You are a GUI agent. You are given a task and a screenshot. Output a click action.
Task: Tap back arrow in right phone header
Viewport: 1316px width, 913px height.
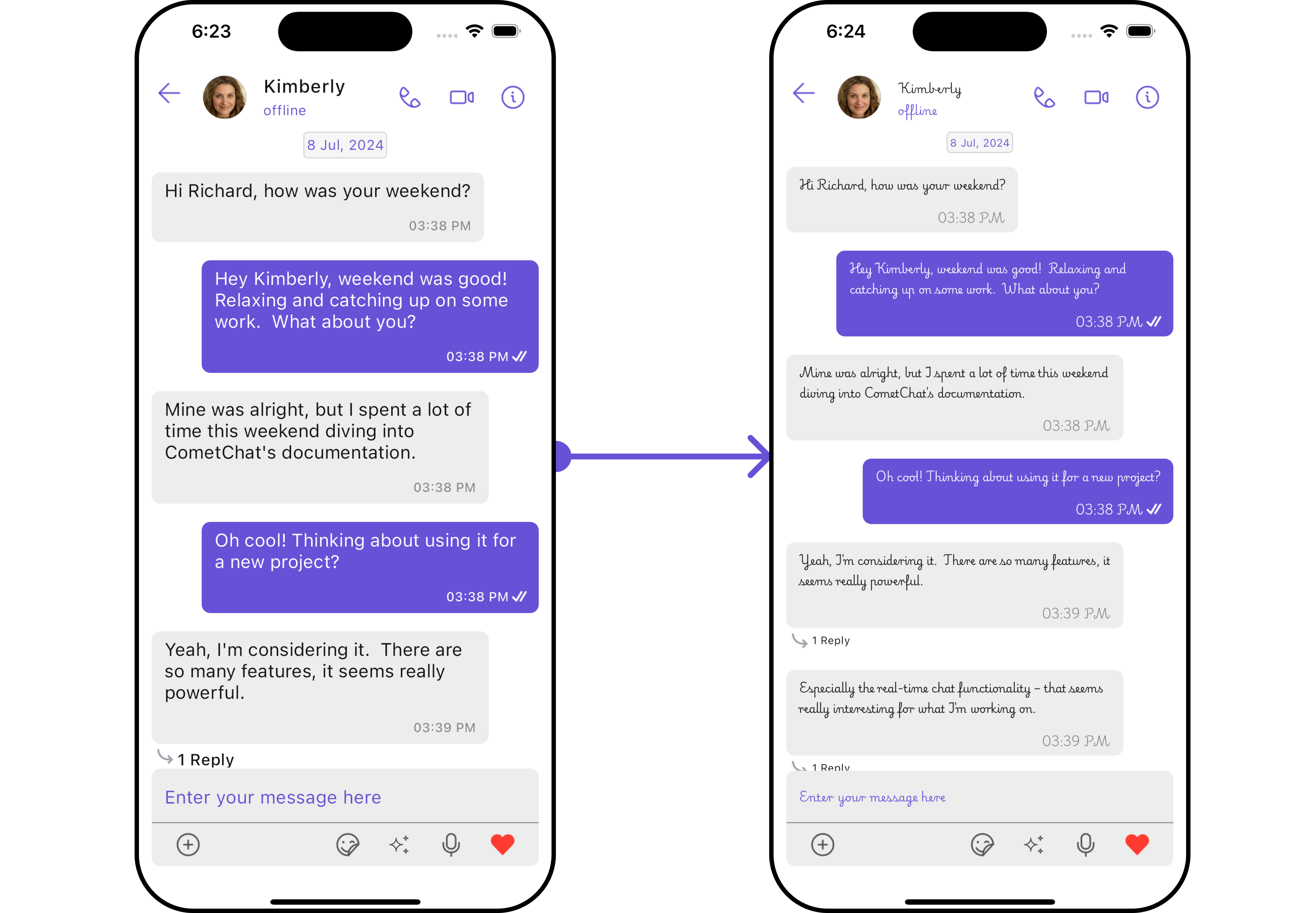(x=803, y=93)
